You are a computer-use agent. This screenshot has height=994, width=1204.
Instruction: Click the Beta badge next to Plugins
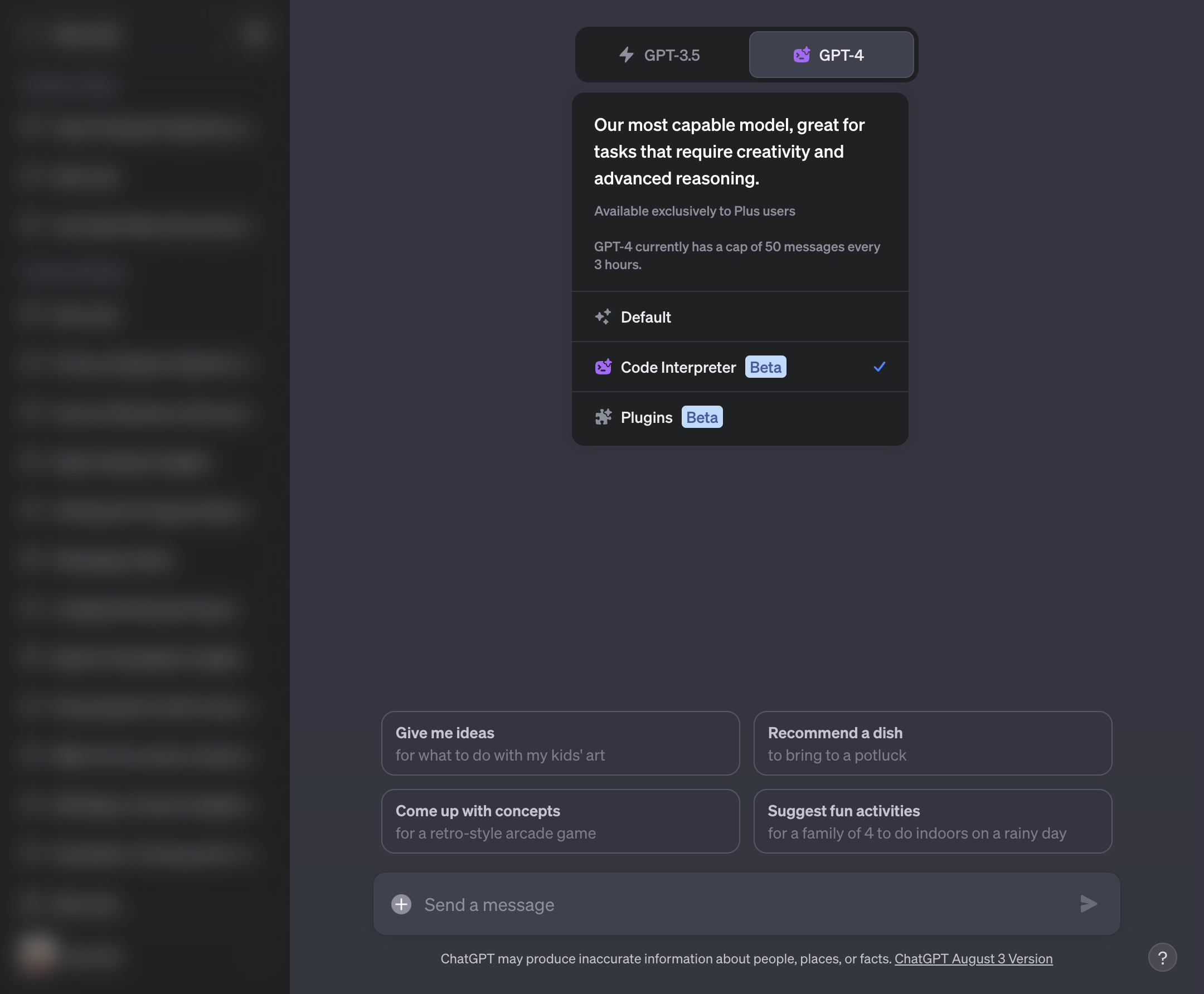[x=702, y=417]
